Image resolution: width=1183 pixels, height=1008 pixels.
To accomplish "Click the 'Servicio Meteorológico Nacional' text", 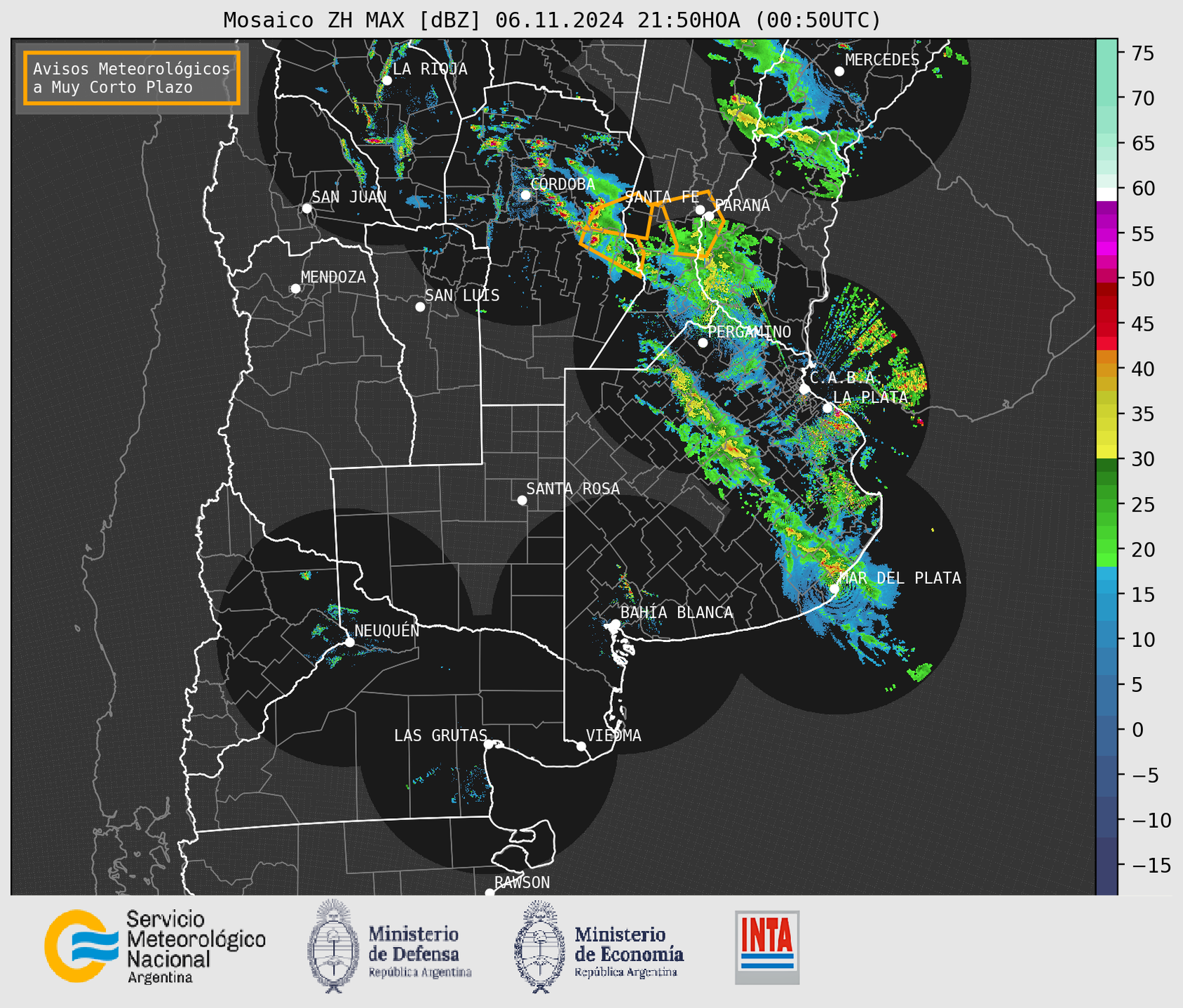I will click(196, 939).
